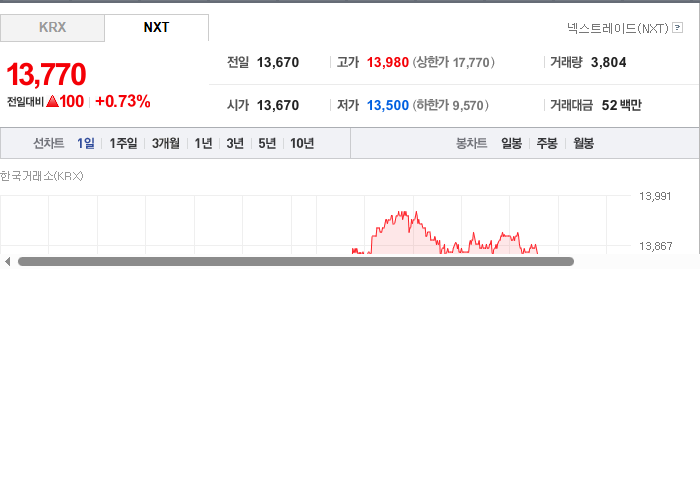Screen dimensions: 700x490
Task: Click the 한국거래소(KRX) chart label
Action: click(42, 176)
